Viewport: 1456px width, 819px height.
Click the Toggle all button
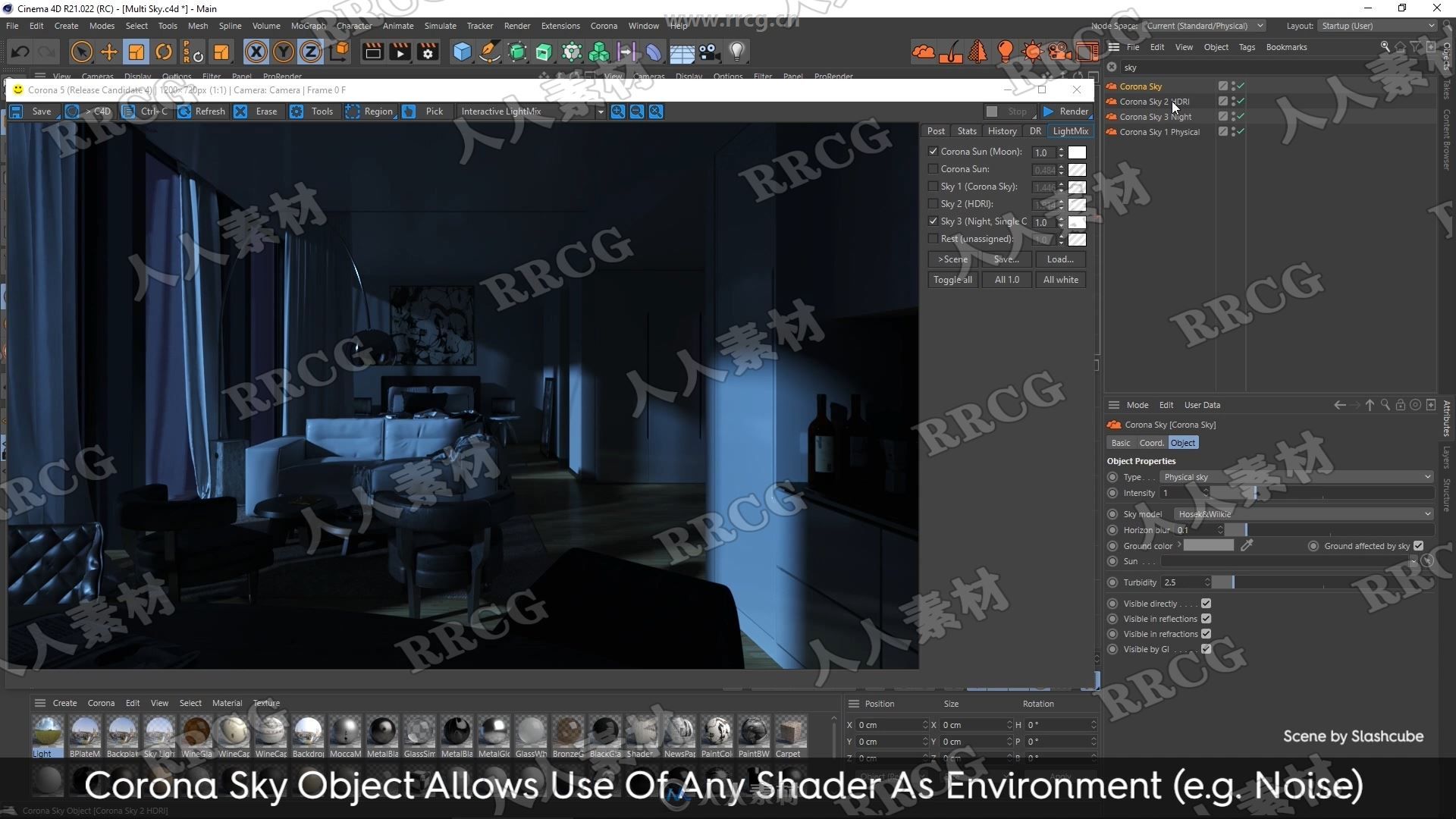pyautogui.click(x=952, y=280)
